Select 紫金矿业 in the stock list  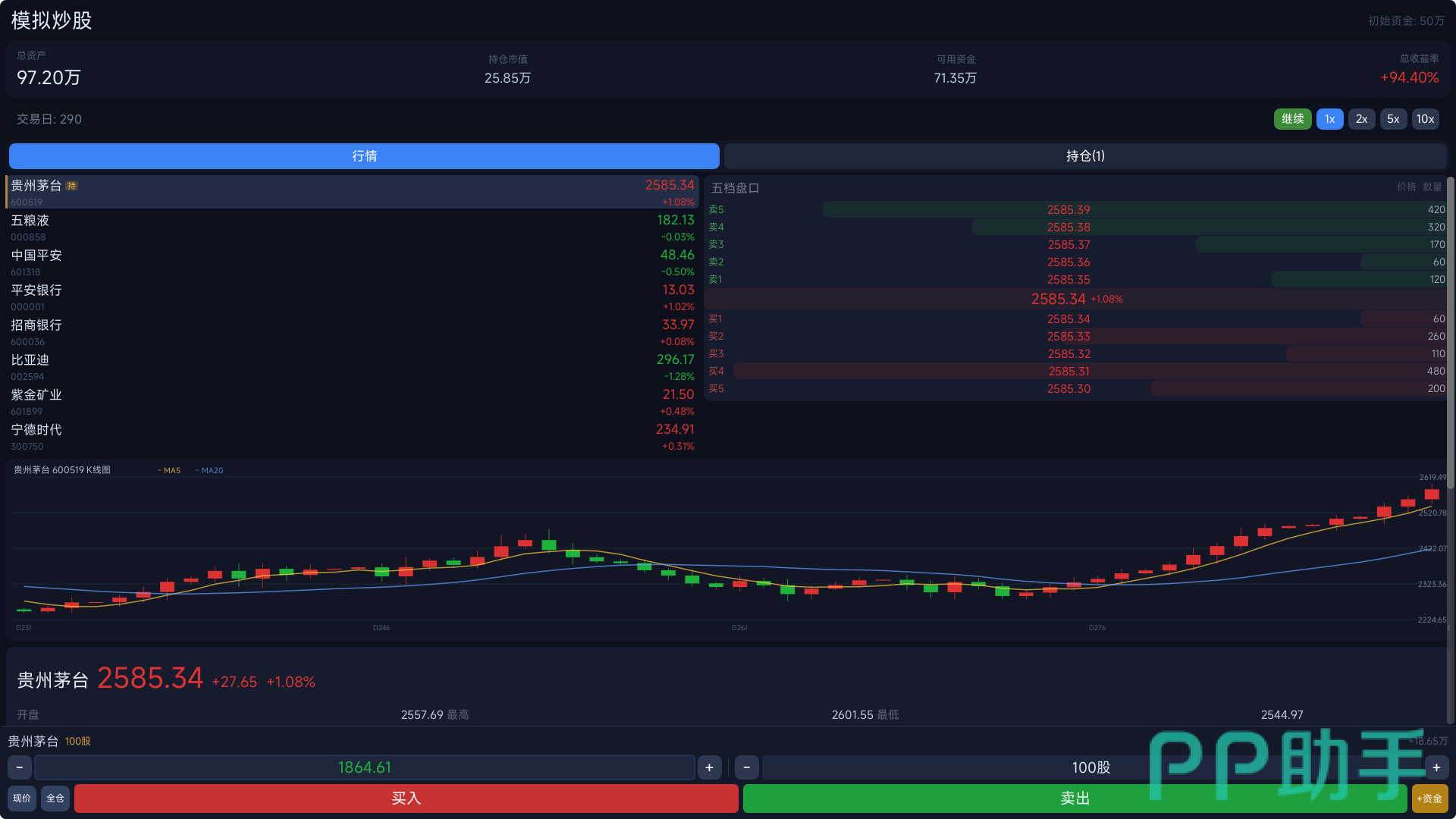[x=353, y=402]
